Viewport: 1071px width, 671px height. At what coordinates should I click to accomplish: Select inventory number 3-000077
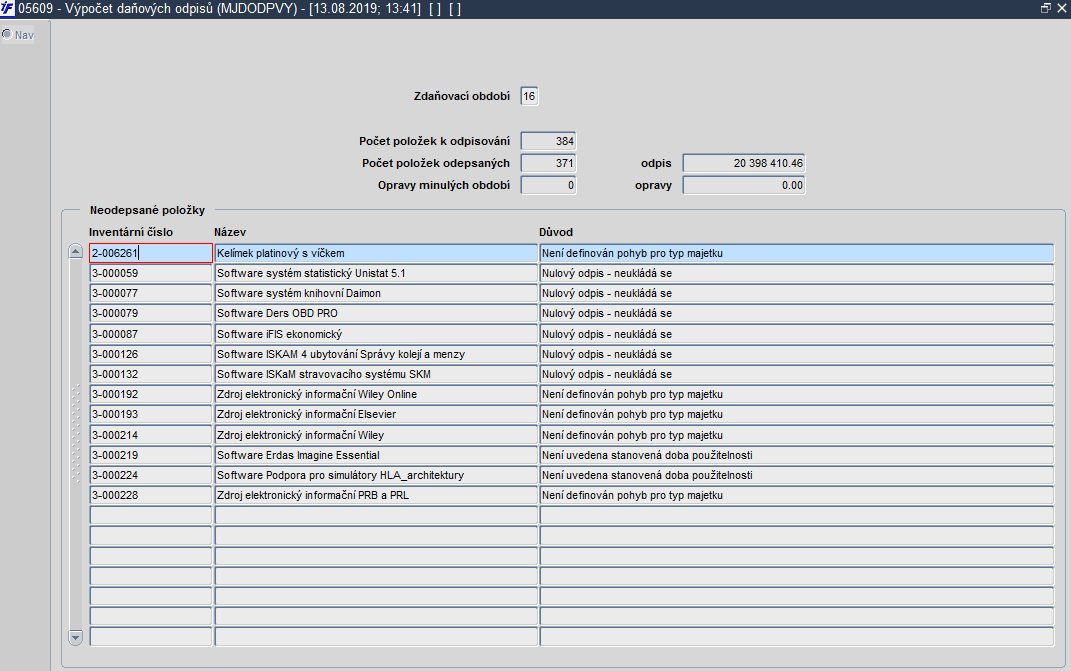click(151, 293)
